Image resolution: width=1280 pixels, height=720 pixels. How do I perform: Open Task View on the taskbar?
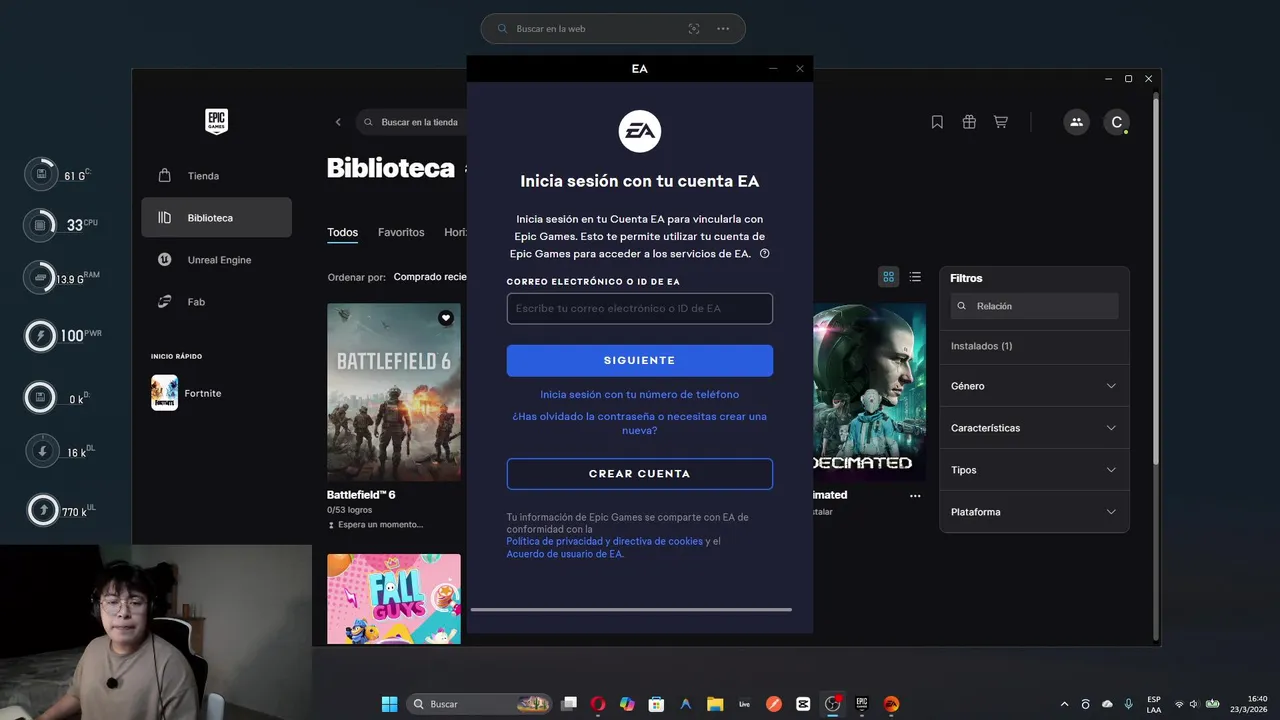569,704
